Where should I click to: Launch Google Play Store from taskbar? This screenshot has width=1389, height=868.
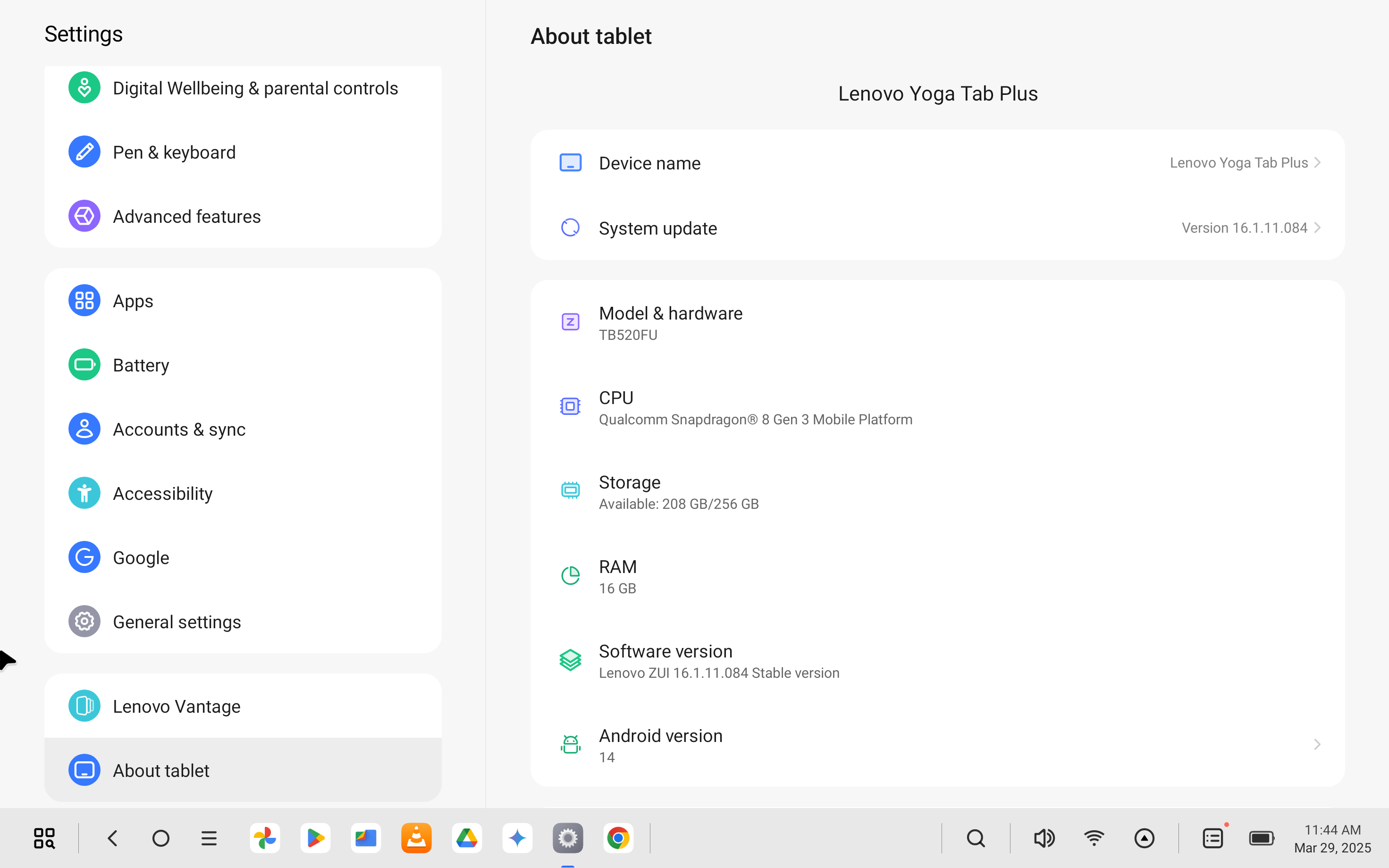pyautogui.click(x=316, y=838)
